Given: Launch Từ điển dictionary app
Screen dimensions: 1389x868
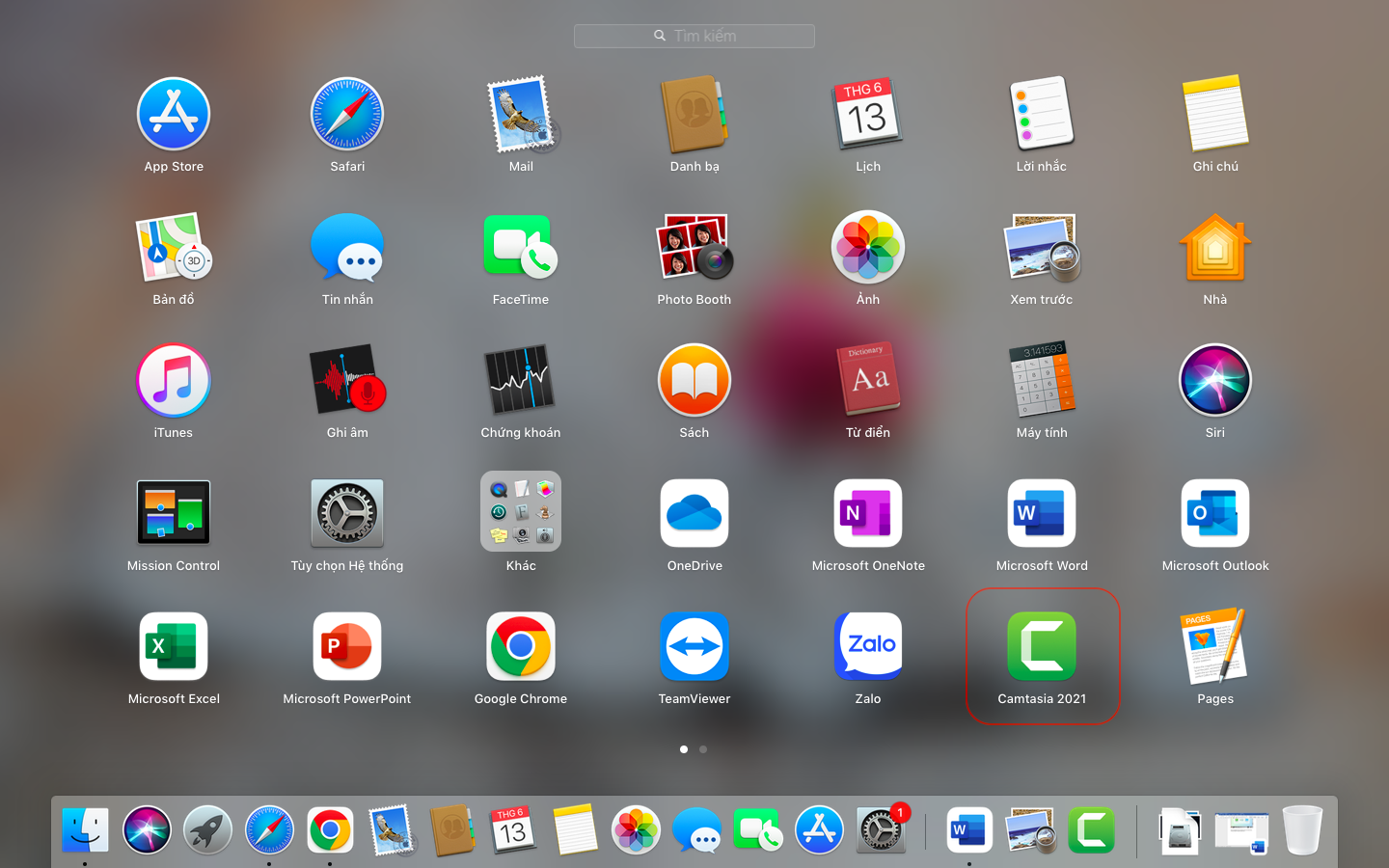Looking at the screenshot, I should [x=868, y=380].
